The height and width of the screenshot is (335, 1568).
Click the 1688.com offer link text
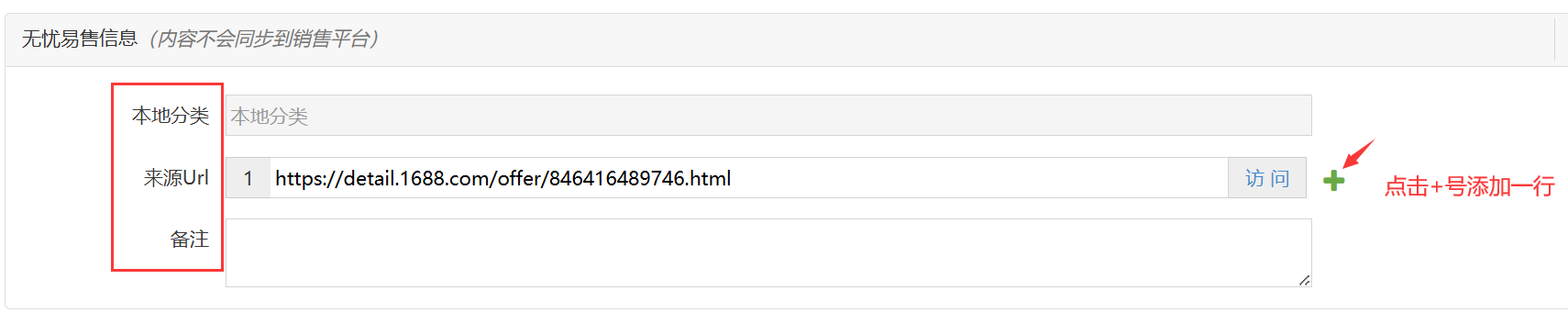click(x=503, y=178)
